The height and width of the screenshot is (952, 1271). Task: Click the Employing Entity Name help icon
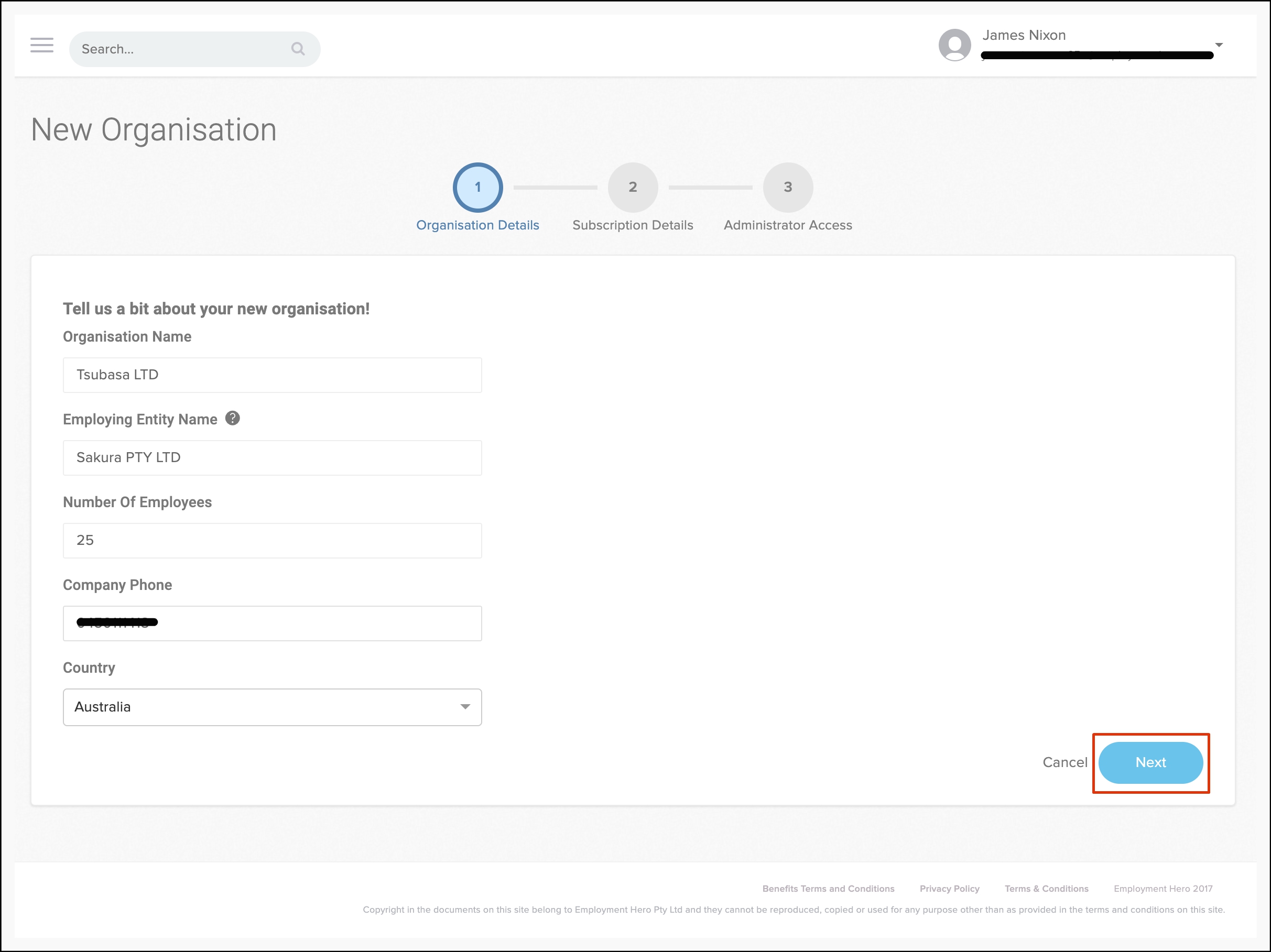tap(232, 418)
